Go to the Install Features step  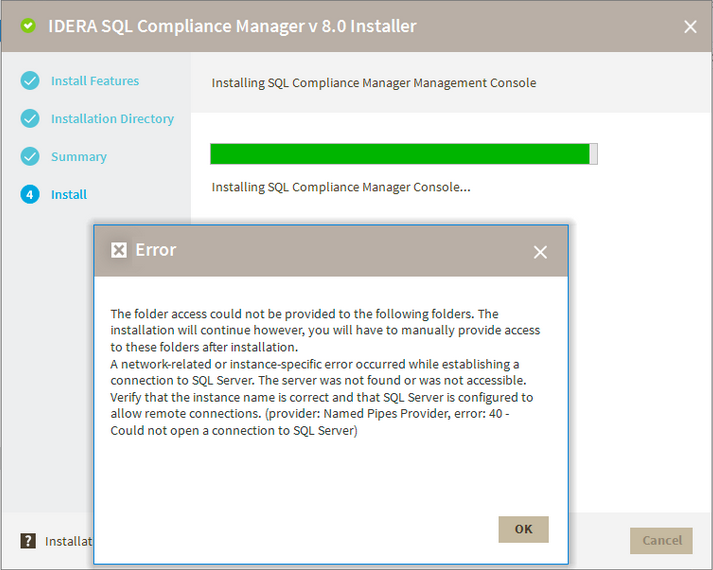click(95, 81)
